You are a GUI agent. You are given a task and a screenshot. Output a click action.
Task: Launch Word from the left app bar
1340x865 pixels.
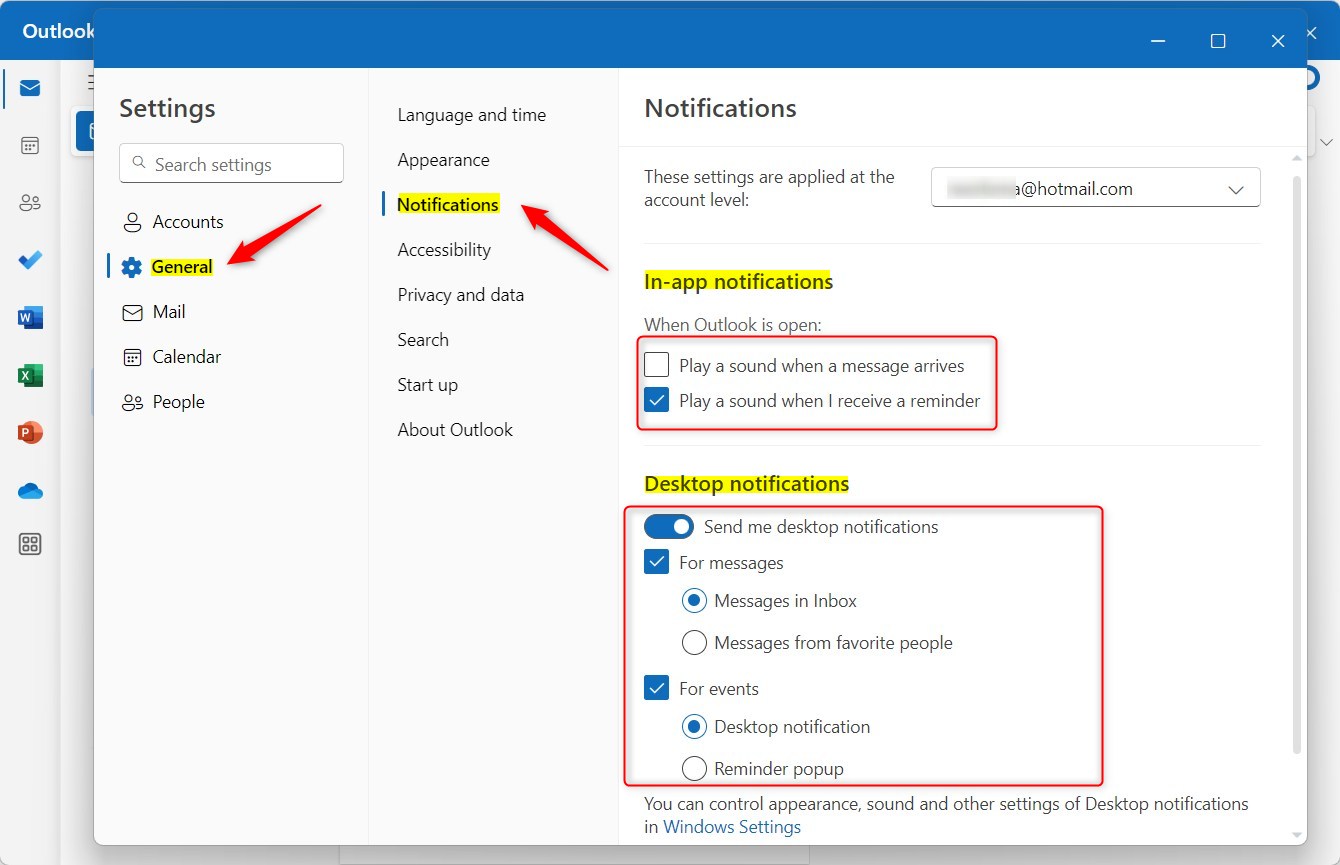click(29, 317)
